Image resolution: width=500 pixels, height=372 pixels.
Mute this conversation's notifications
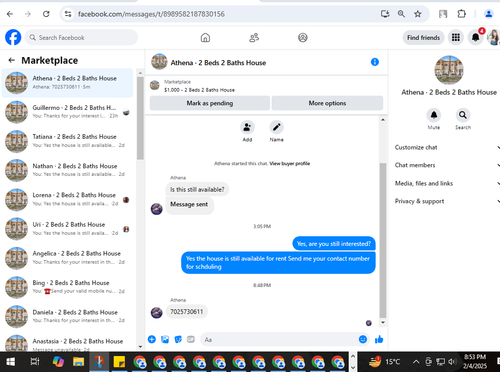(434, 115)
